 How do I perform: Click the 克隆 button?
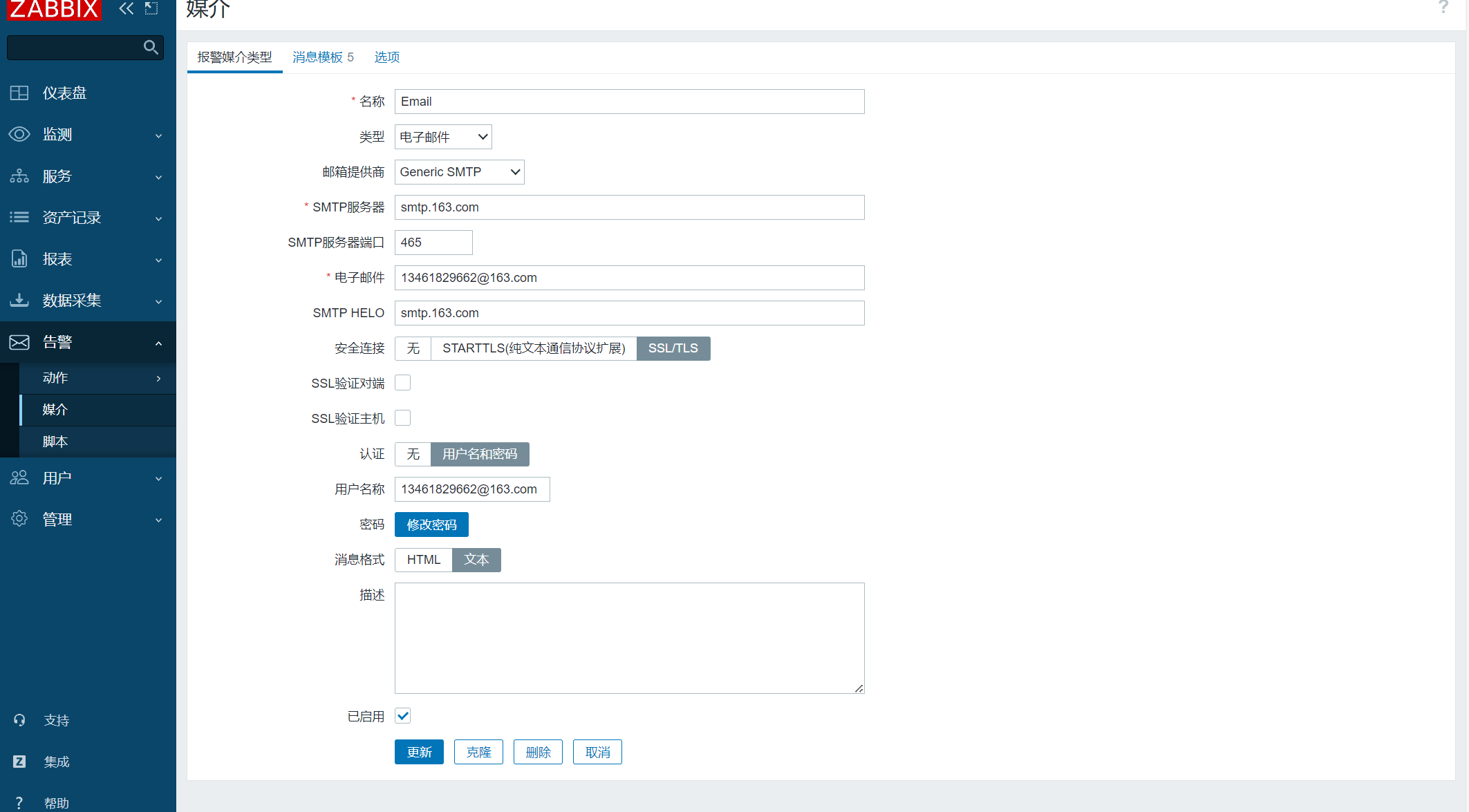(x=478, y=752)
